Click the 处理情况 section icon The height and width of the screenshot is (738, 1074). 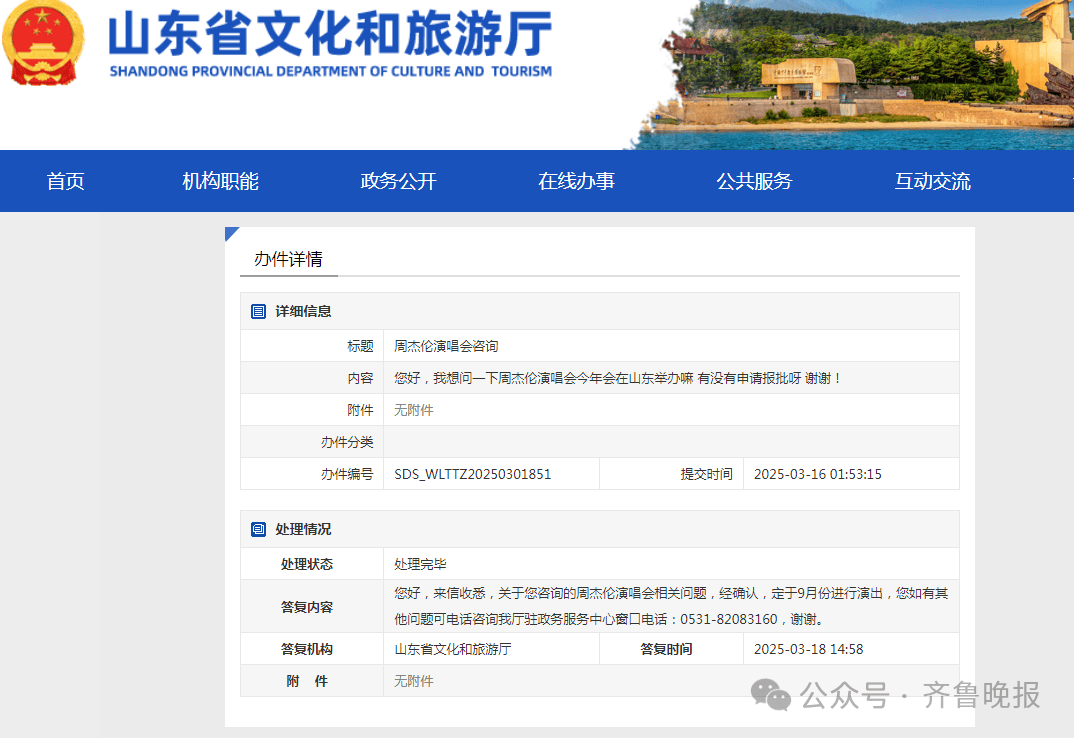[258, 530]
